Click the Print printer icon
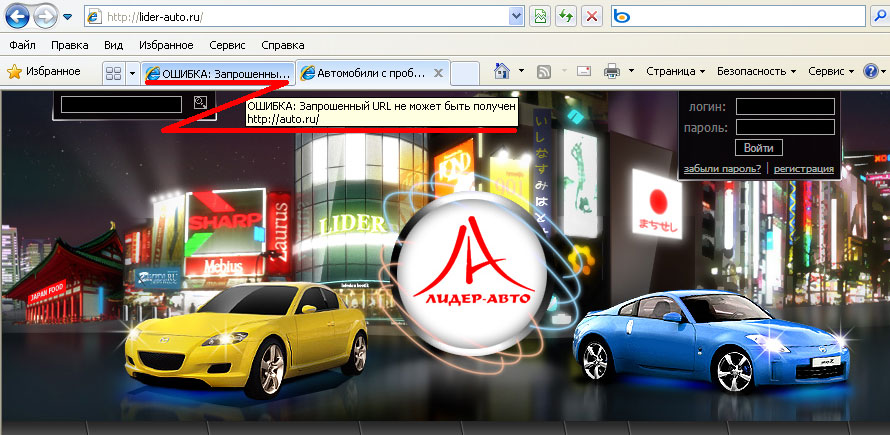Screen dimensions: 890x435 [x=612, y=72]
